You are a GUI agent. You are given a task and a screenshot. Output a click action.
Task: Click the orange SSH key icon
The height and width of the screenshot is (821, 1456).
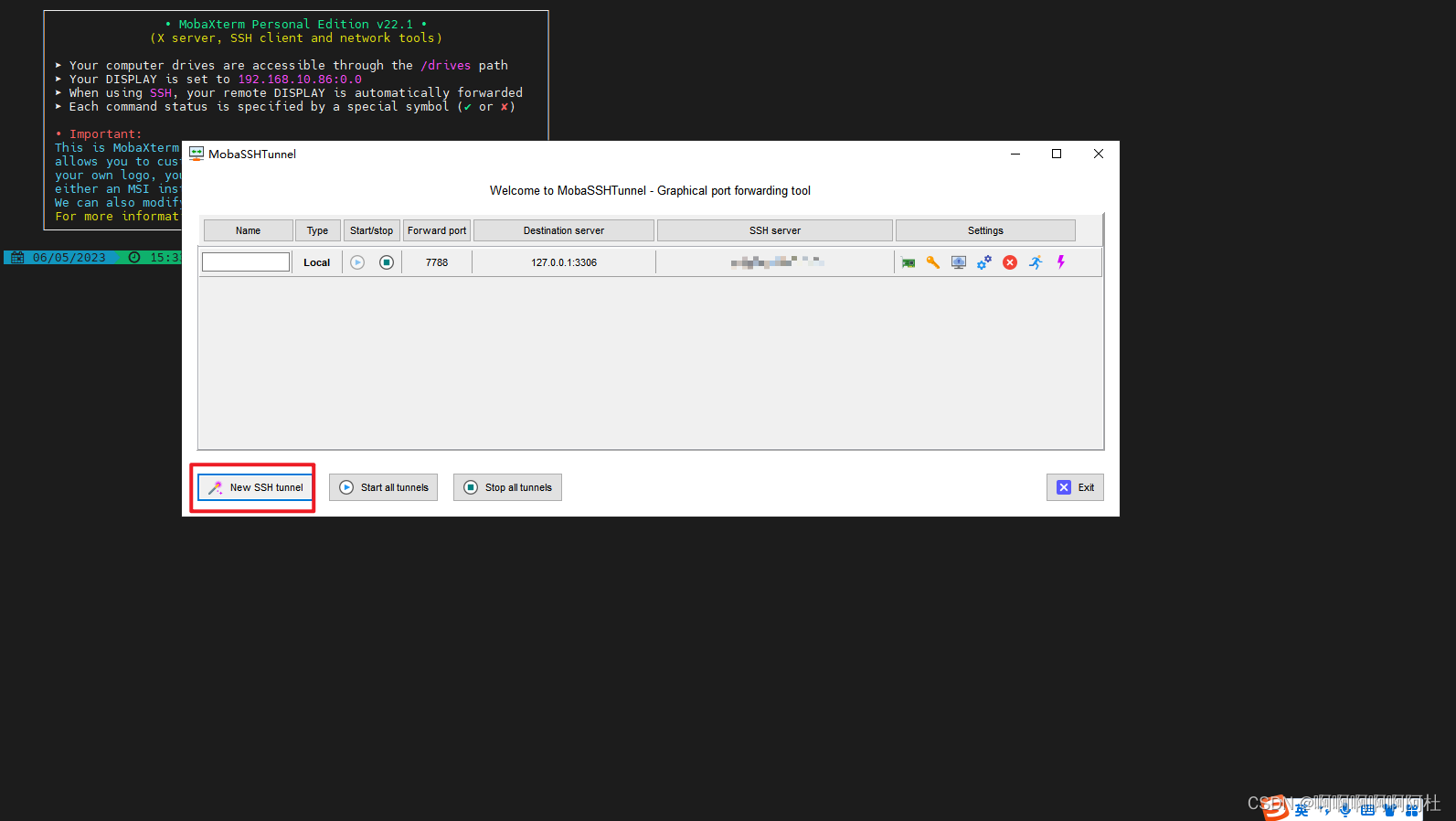coord(933,262)
